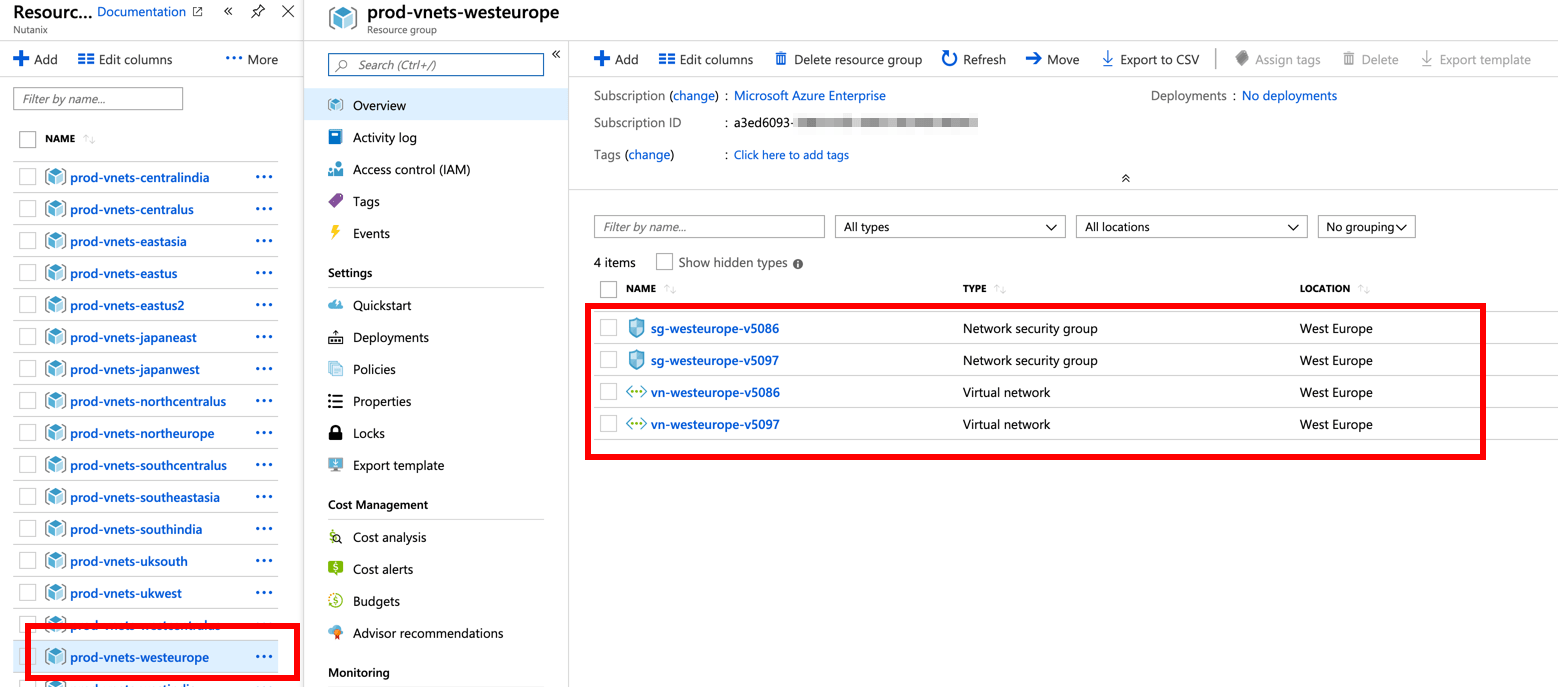
Task: Expand the No grouping dropdown
Action: tap(1366, 227)
